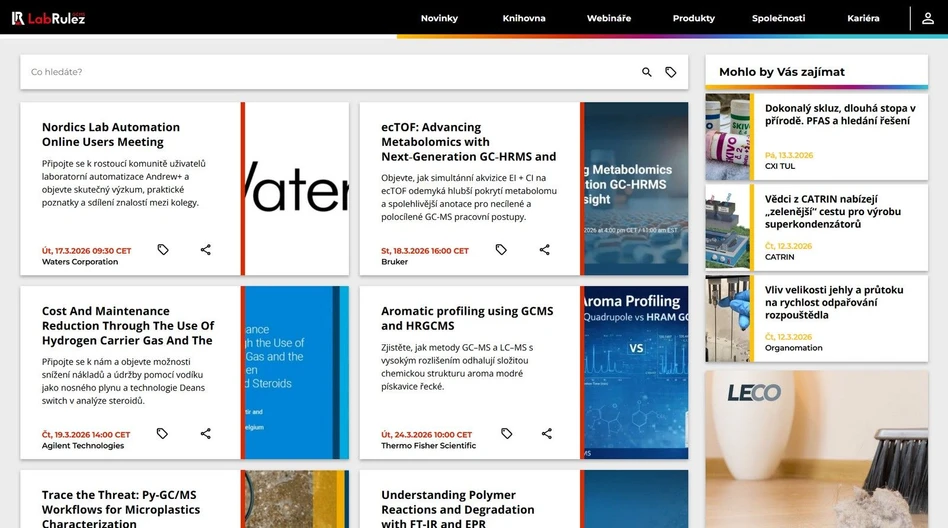Click the LECO advertisement banner

(816, 450)
